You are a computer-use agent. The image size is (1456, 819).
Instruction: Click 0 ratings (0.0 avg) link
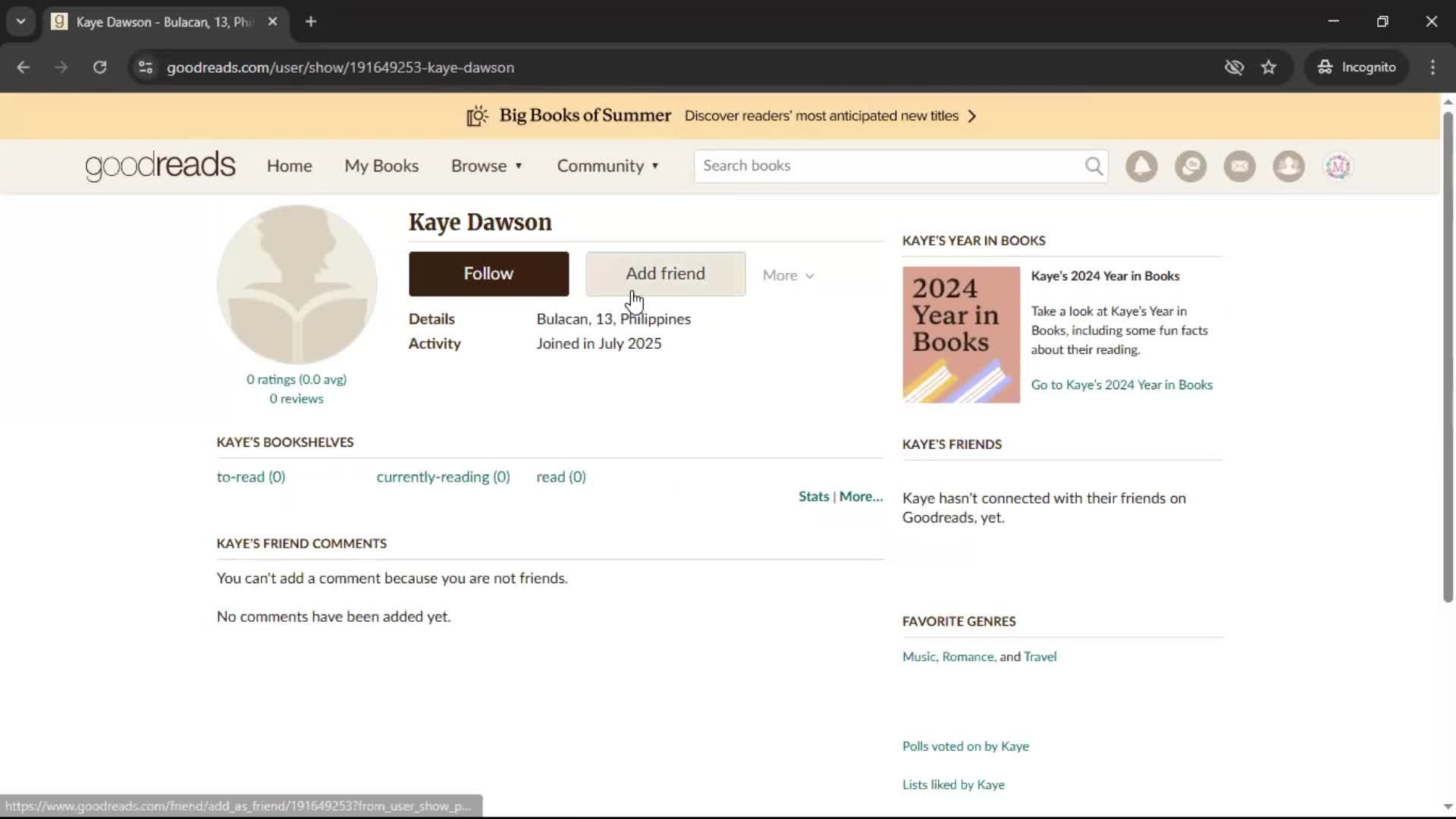[x=297, y=379]
